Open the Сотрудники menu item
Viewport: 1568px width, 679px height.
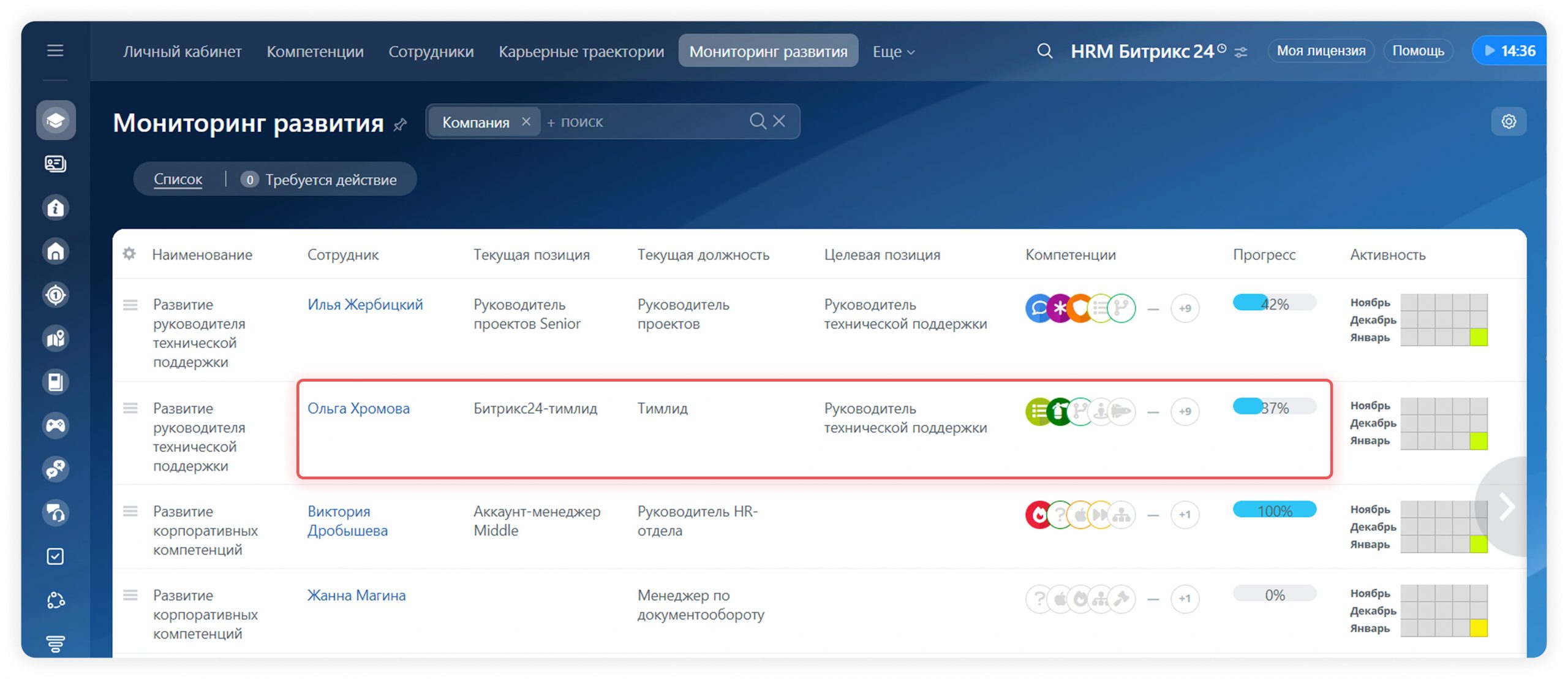pos(431,51)
